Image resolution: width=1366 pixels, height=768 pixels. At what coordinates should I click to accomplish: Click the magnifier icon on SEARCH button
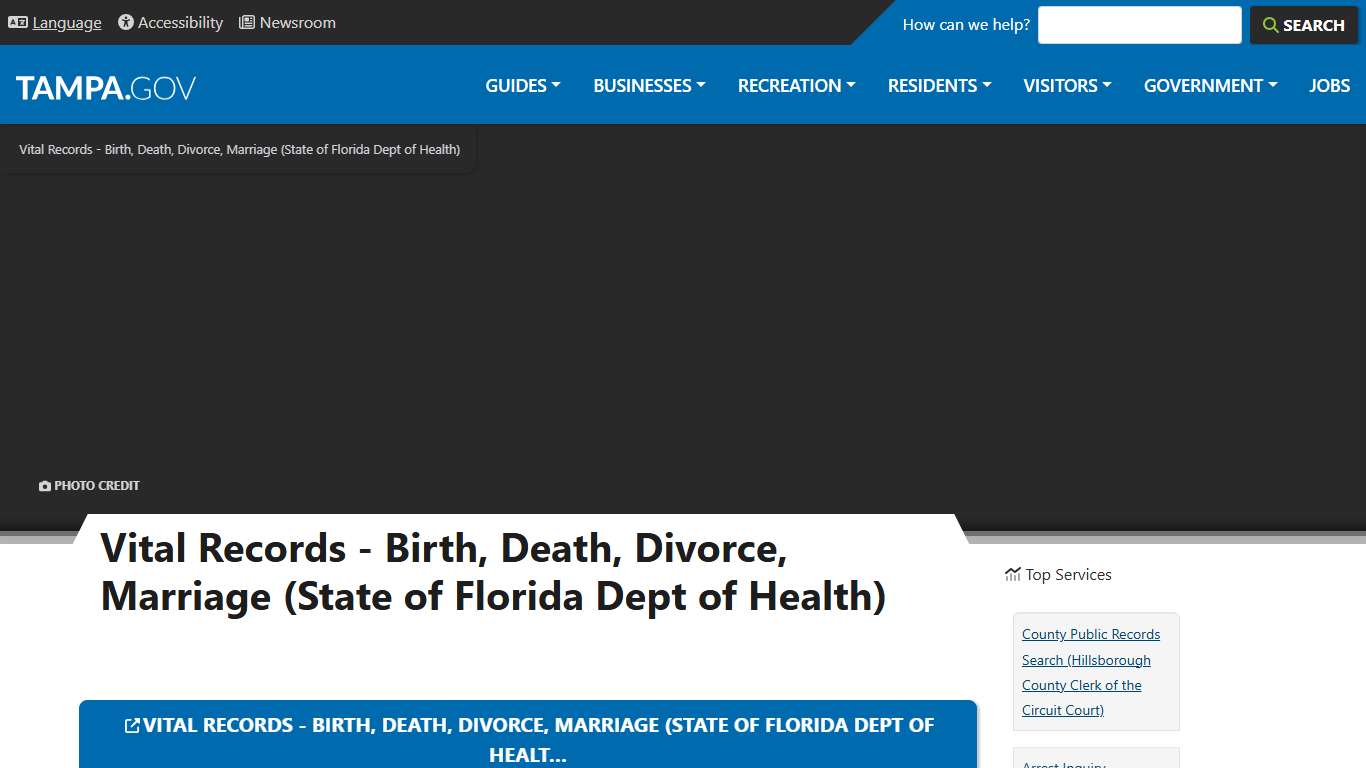[x=1270, y=25]
